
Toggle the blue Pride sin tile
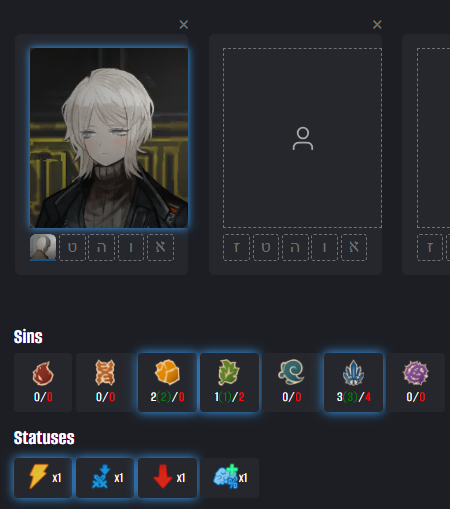[x=353, y=382]
